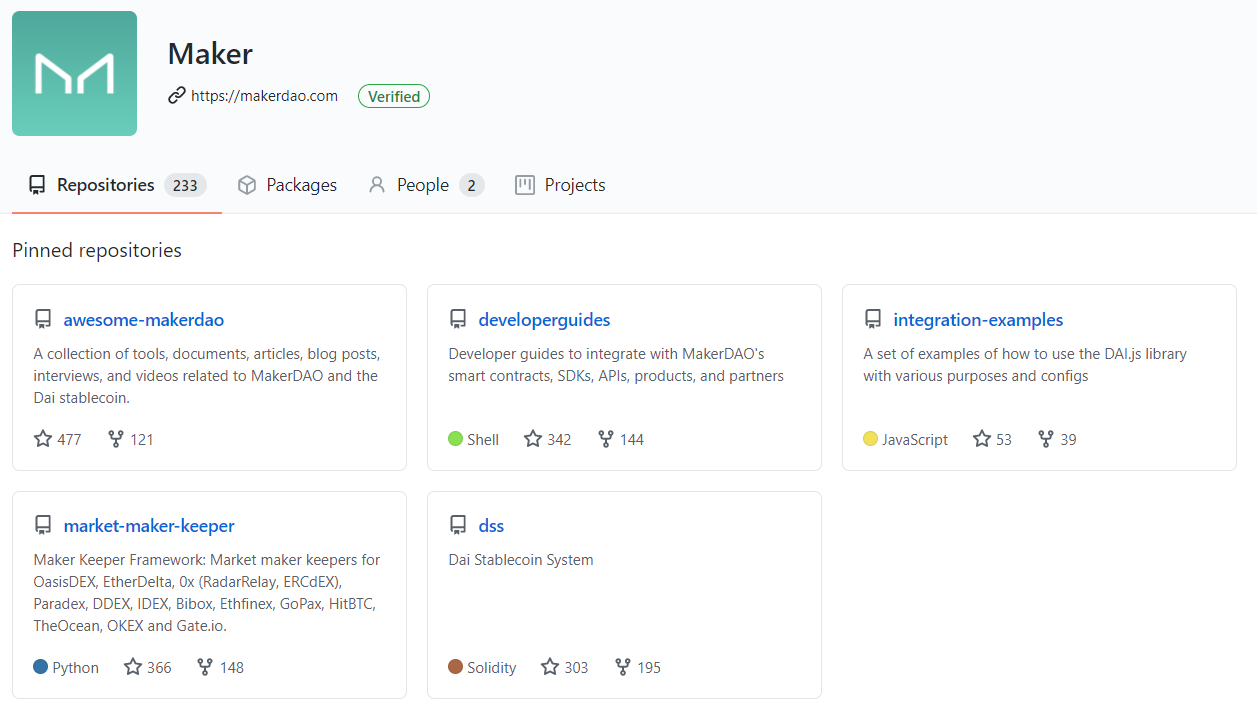
Task: Click the yellow JavaScript language dot
Action: 871,439
